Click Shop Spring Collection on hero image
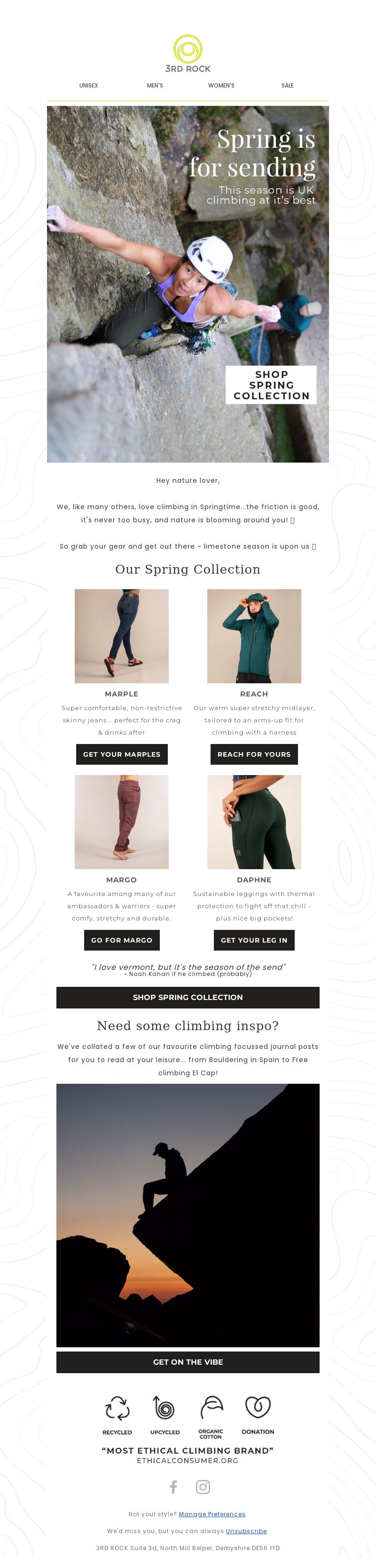This screenshot has width=376, height=1568. pos(271,384)
